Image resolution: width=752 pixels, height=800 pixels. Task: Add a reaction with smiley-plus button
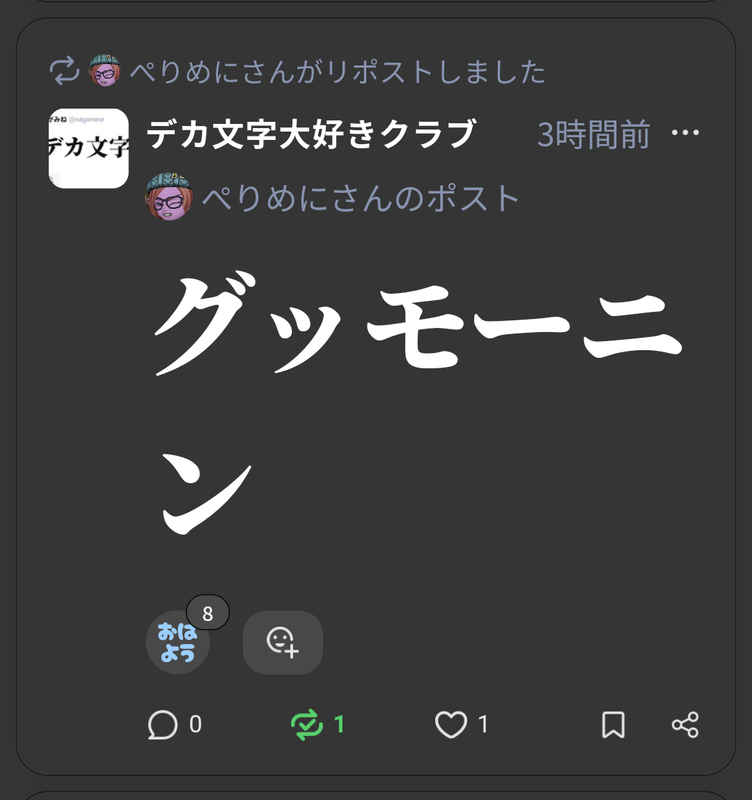pyautogui.click(x=283, y=642)
